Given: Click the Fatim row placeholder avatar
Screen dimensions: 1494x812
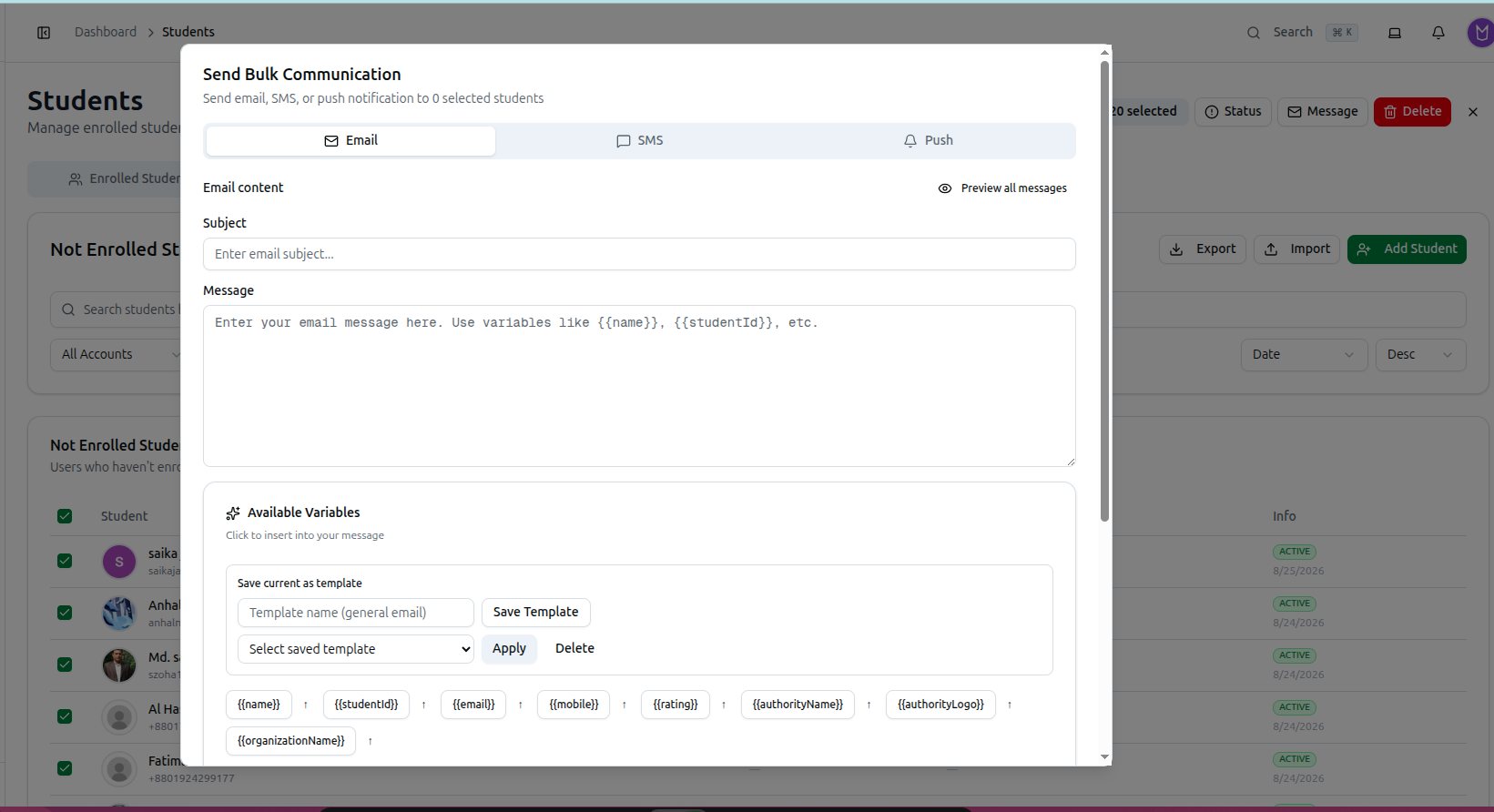Looking at the screenshot, I should (119, 769).
